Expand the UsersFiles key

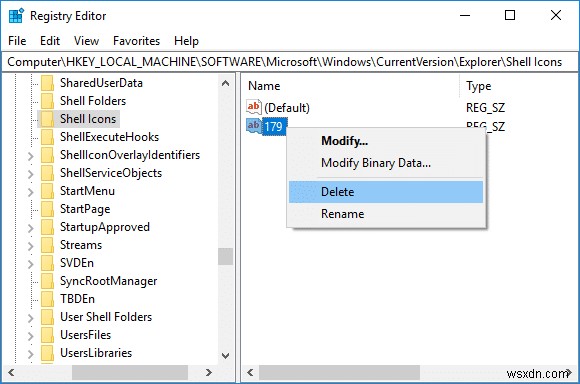click(x=31, y=336)
